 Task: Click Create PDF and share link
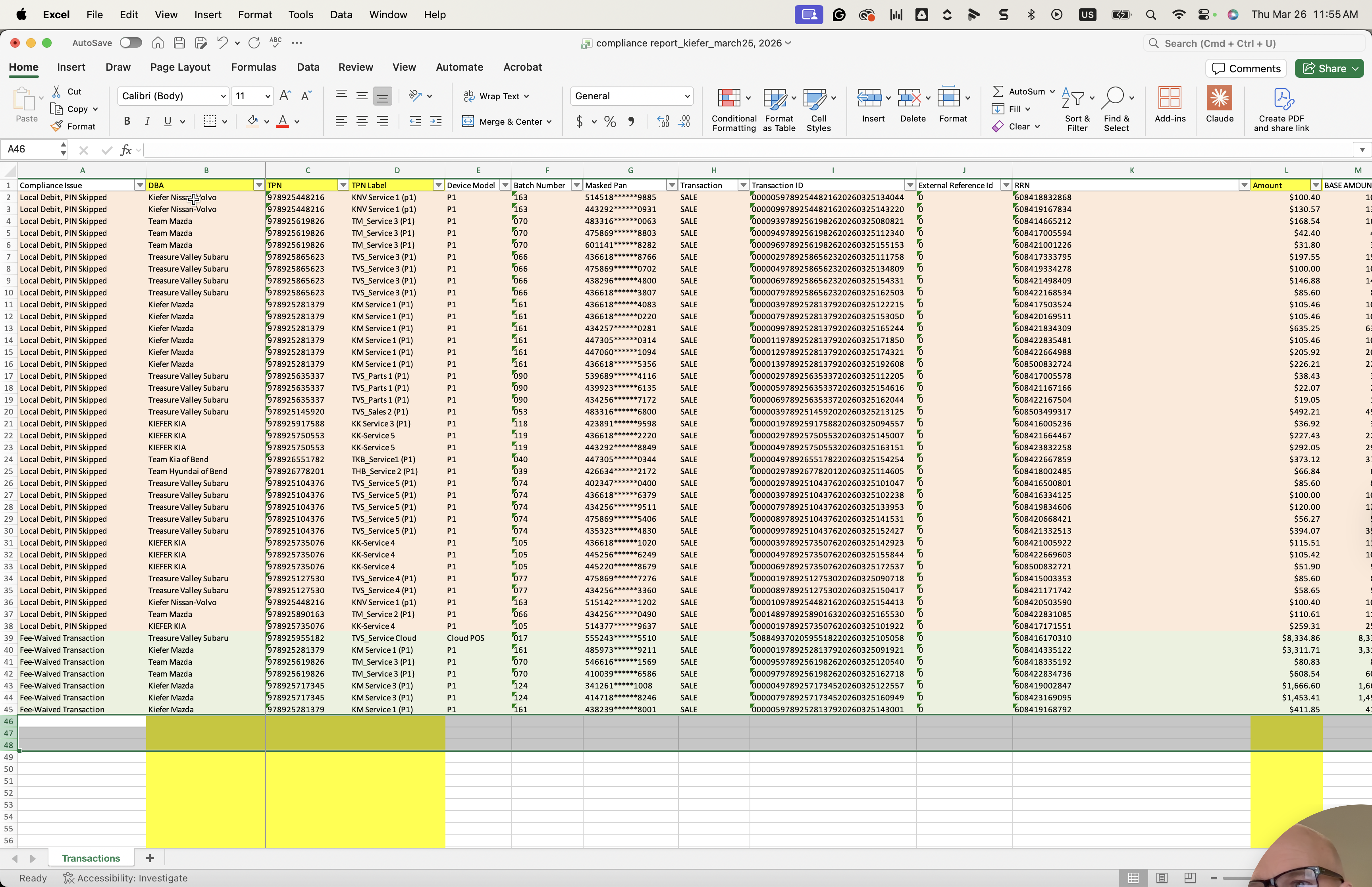click(1281, 110)
